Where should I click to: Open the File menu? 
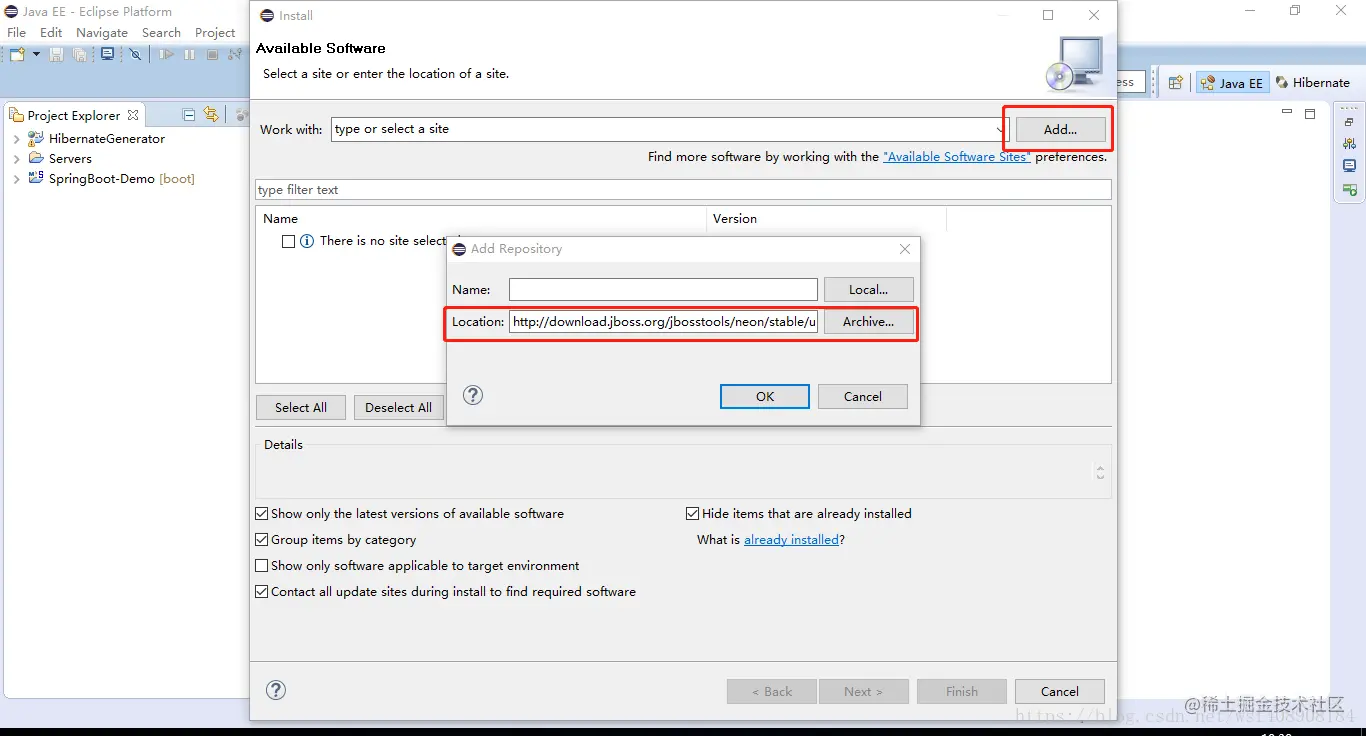pyautogui.click(x=17, y=33)
